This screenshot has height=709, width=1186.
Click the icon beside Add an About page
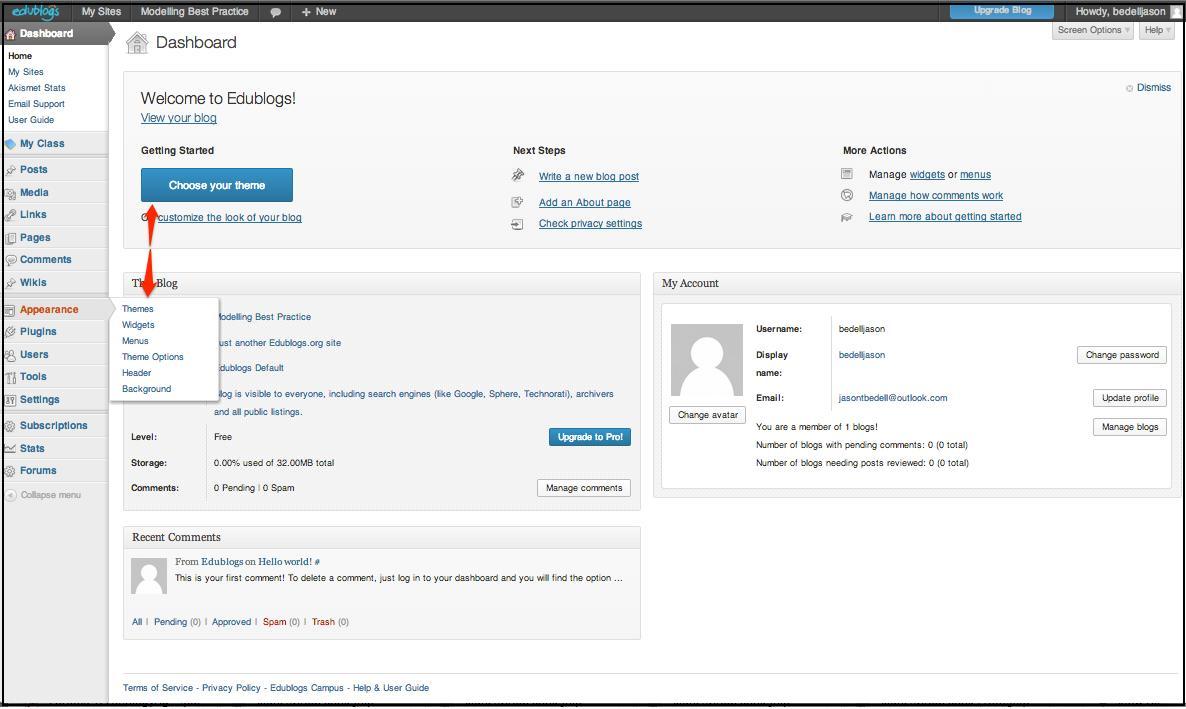click(517, 202)
